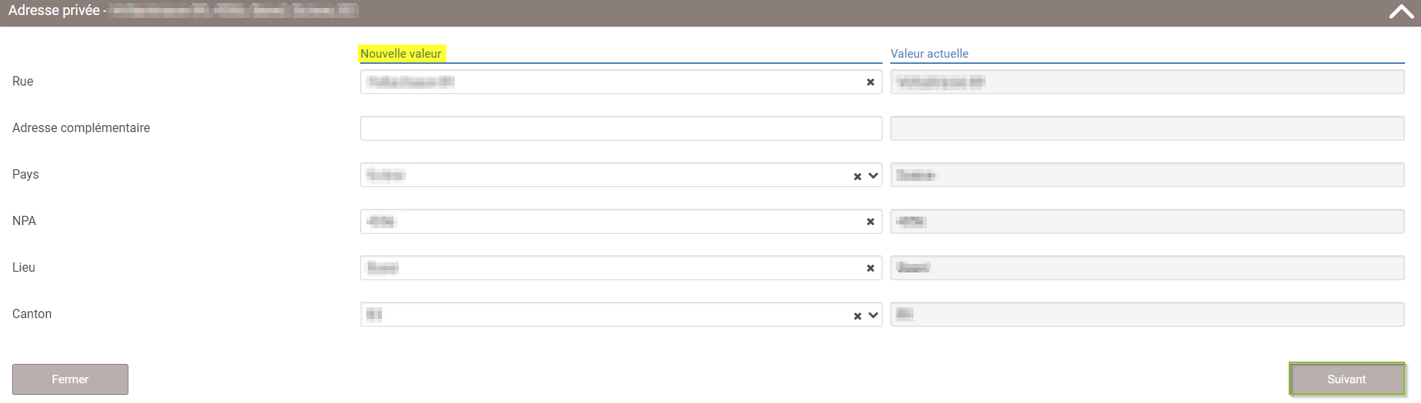Clear the Canton selection with x icon
This screenshot has height=403, width=1421.
[x=857, y=316]
